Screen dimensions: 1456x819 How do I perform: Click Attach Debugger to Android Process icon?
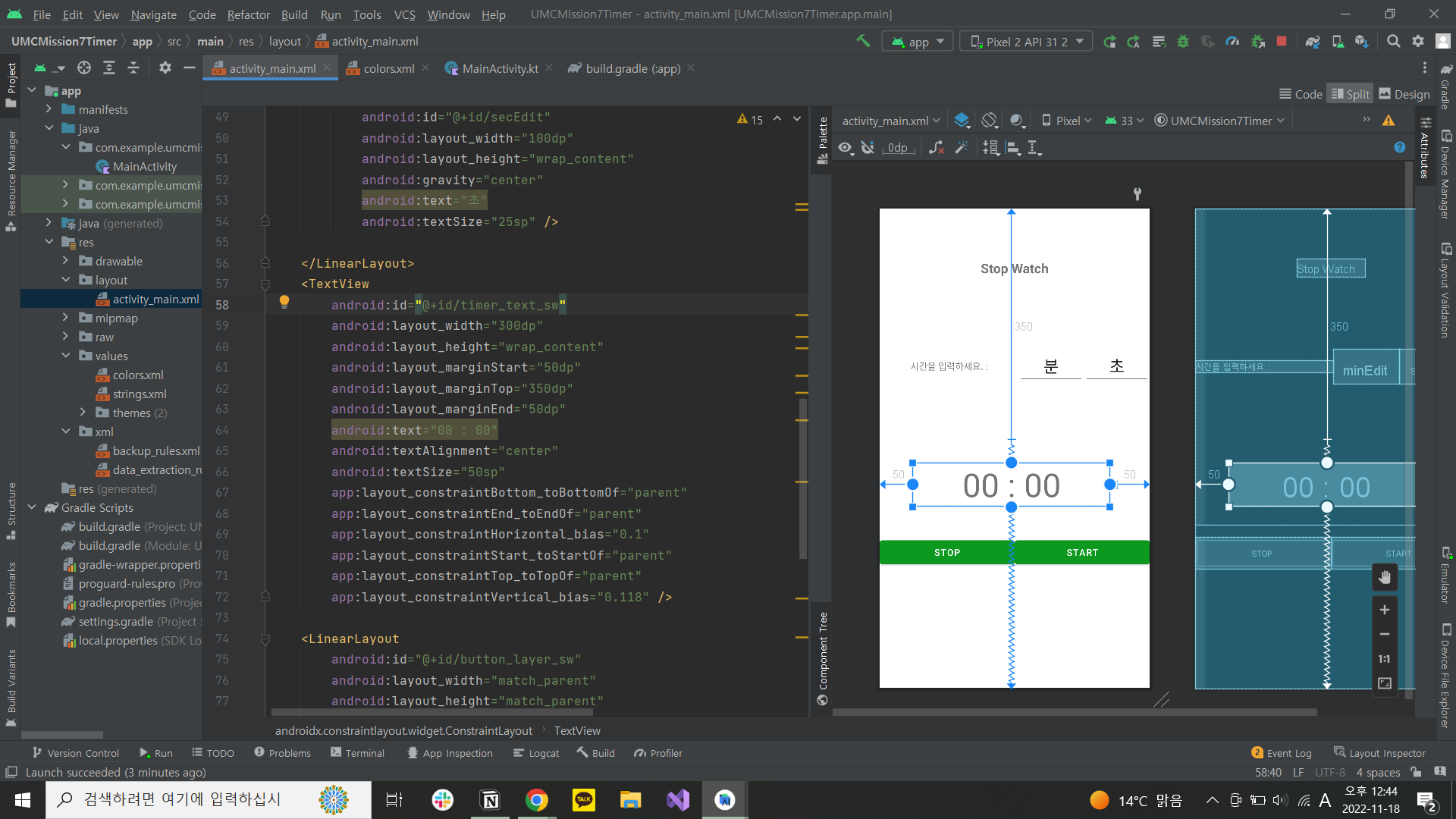point(1257,42)
